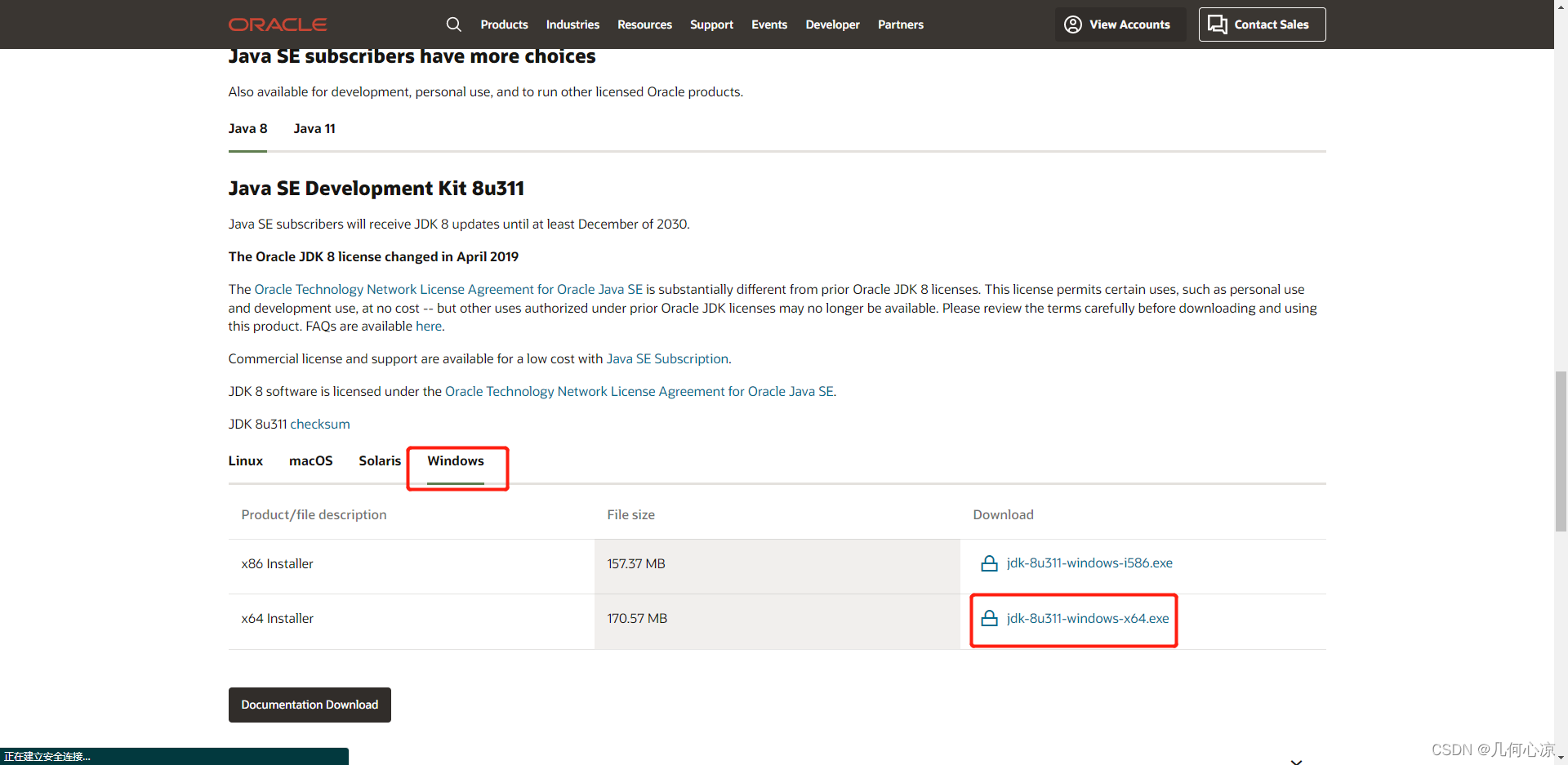This screenshot has height=765, width=1568.
Task: Click the Oracle logo
Action: pyautogui.click(x=278, y=24)
